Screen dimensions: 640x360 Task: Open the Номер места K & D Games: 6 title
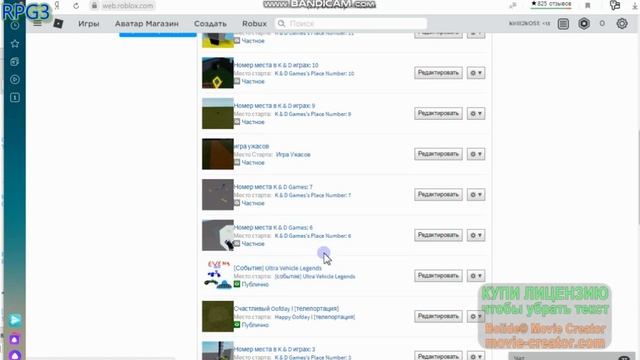point(273,227)
